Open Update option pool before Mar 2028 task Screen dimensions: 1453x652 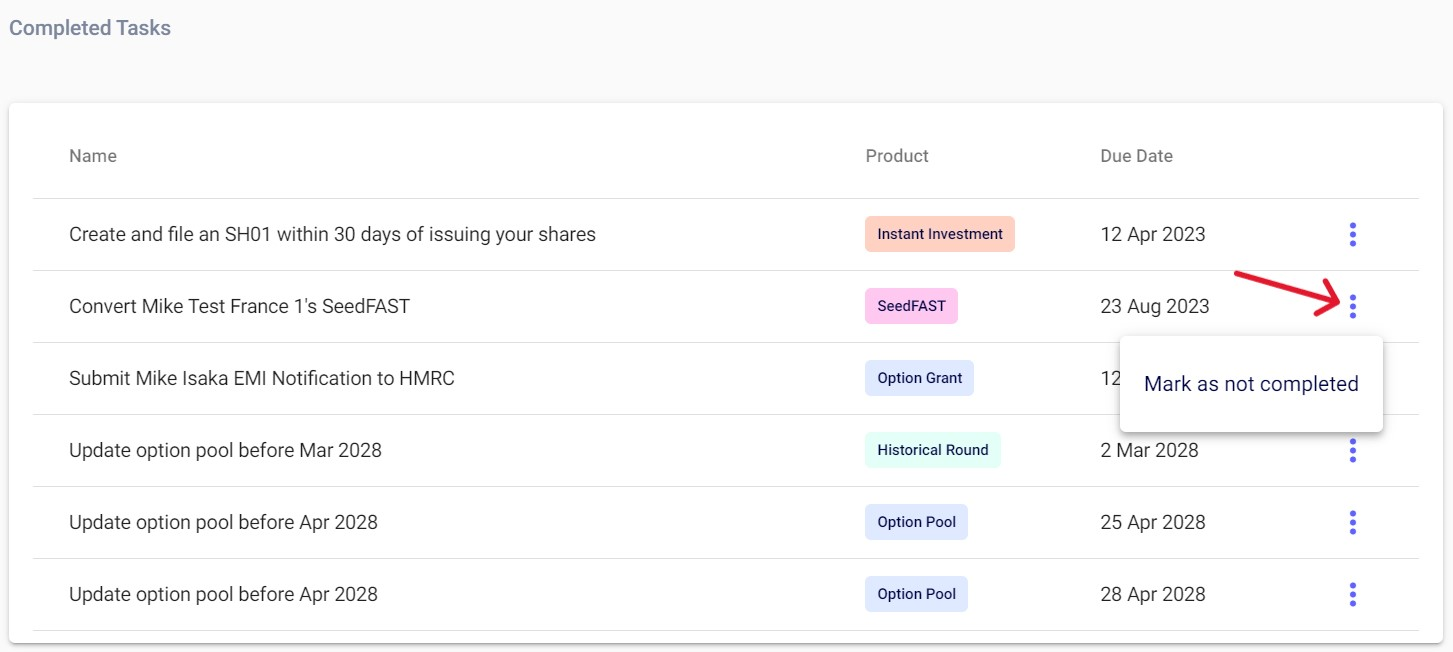click(x=225, y=450)
